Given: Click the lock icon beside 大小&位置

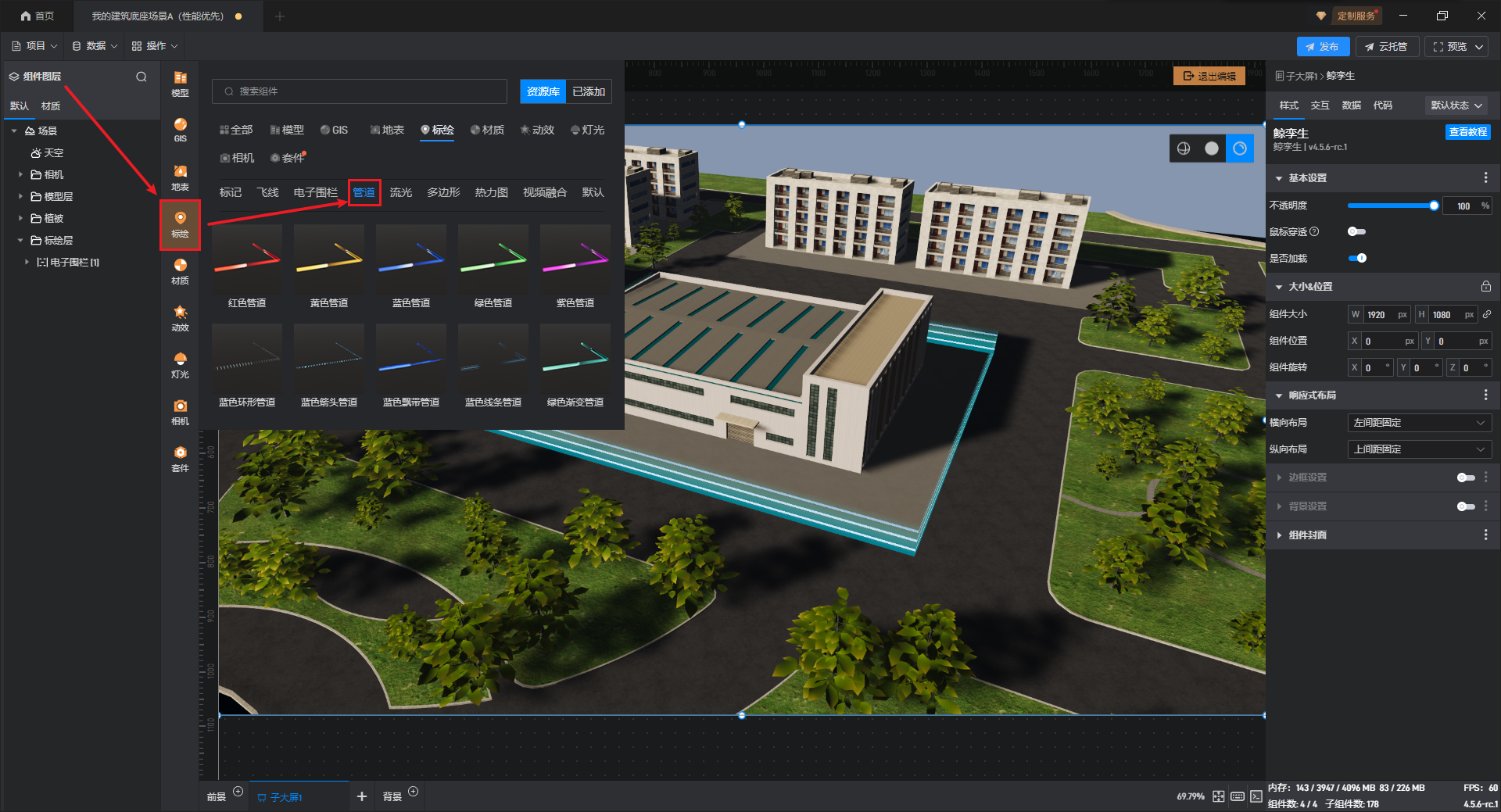Looking at the screenshot, I should click(x=1485, y=287).
